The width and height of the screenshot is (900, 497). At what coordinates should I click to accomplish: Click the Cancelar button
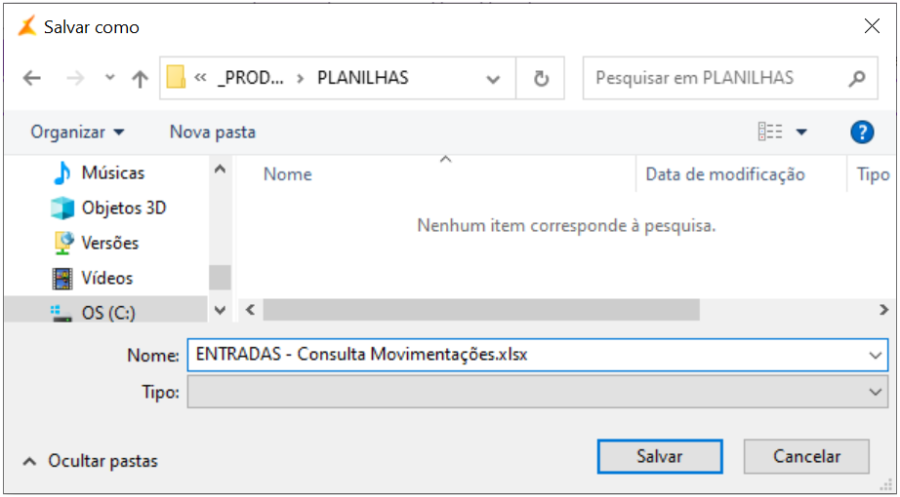point(806,456)
